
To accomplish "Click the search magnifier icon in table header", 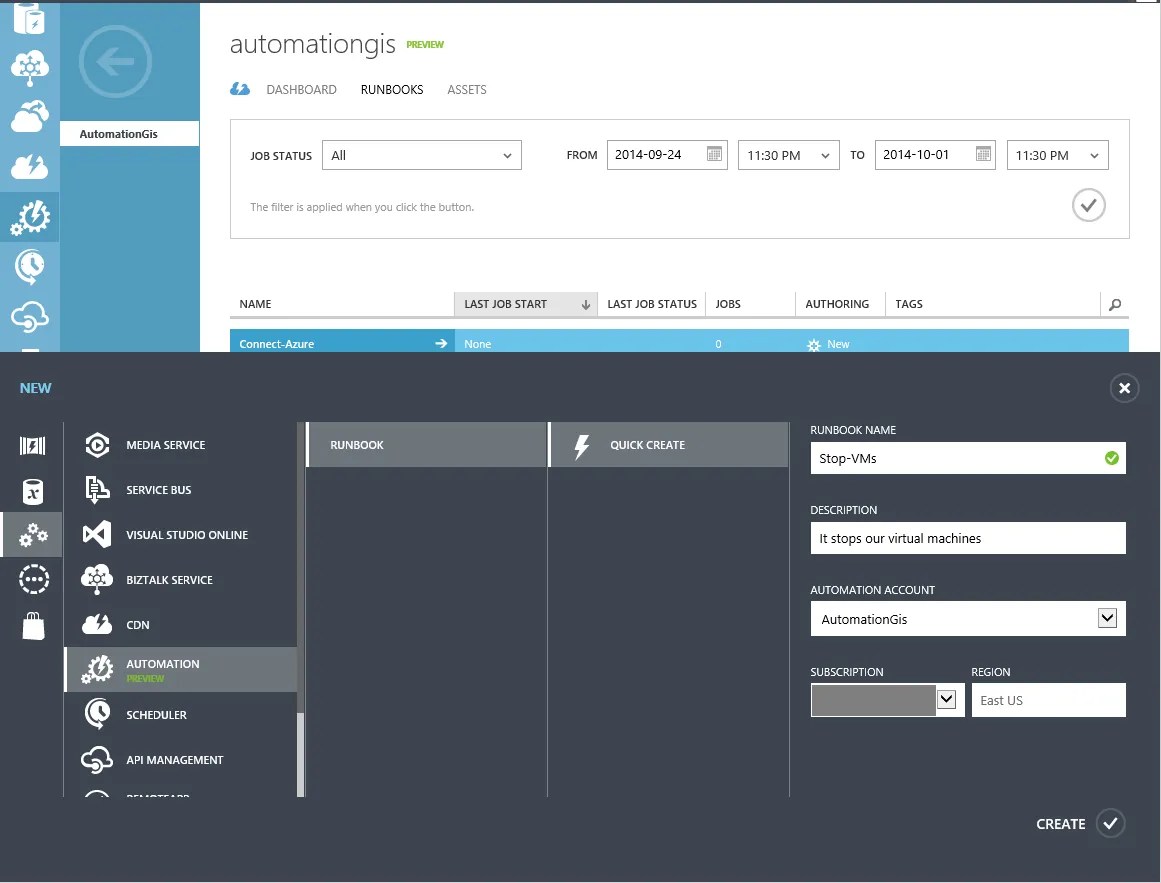I will pos(1114,304).
